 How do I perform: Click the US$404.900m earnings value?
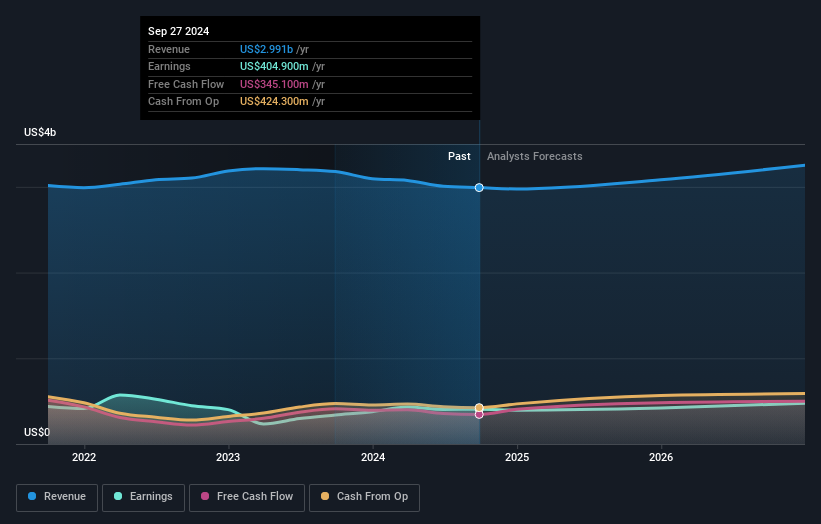click(274, 66)
